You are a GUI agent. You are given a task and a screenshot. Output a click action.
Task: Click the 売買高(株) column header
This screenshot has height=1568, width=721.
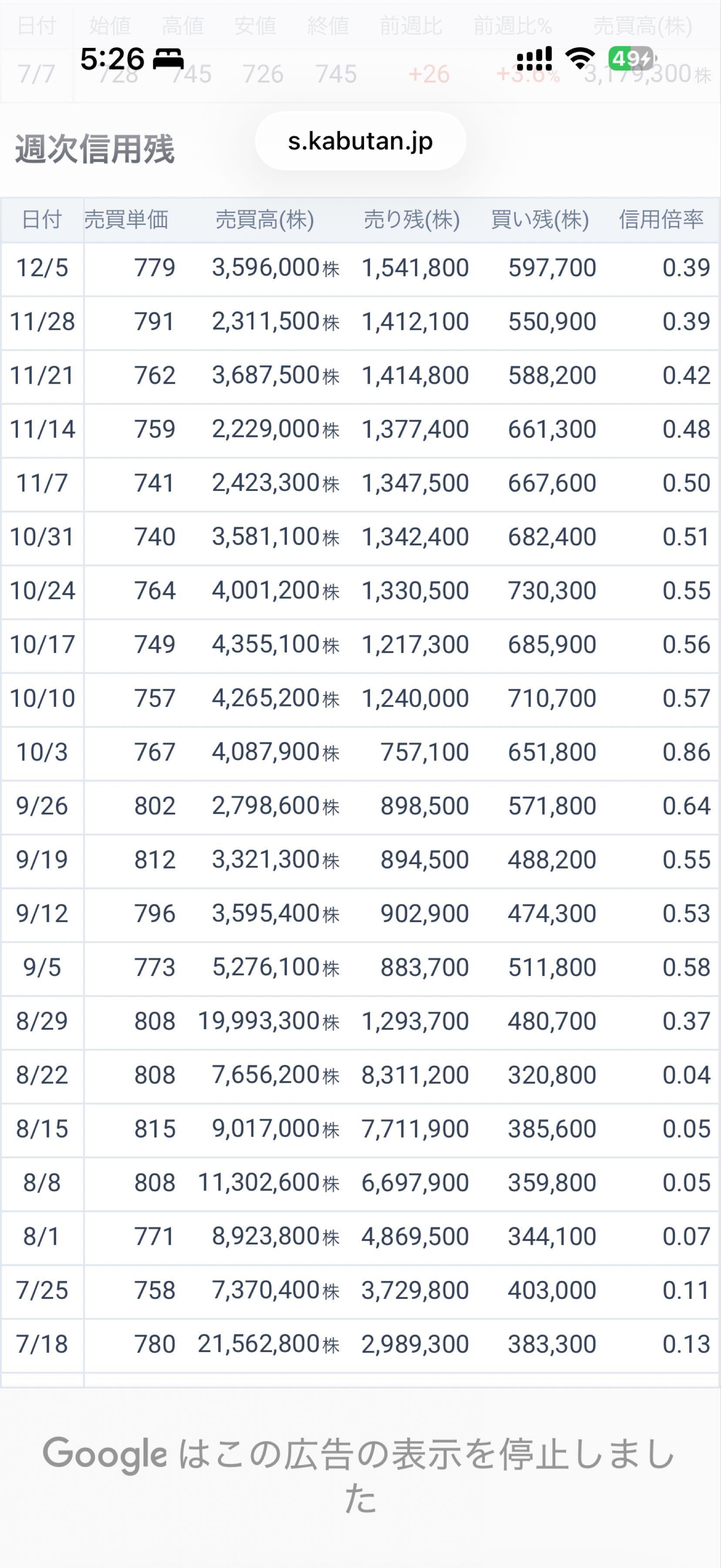point(265,219)
